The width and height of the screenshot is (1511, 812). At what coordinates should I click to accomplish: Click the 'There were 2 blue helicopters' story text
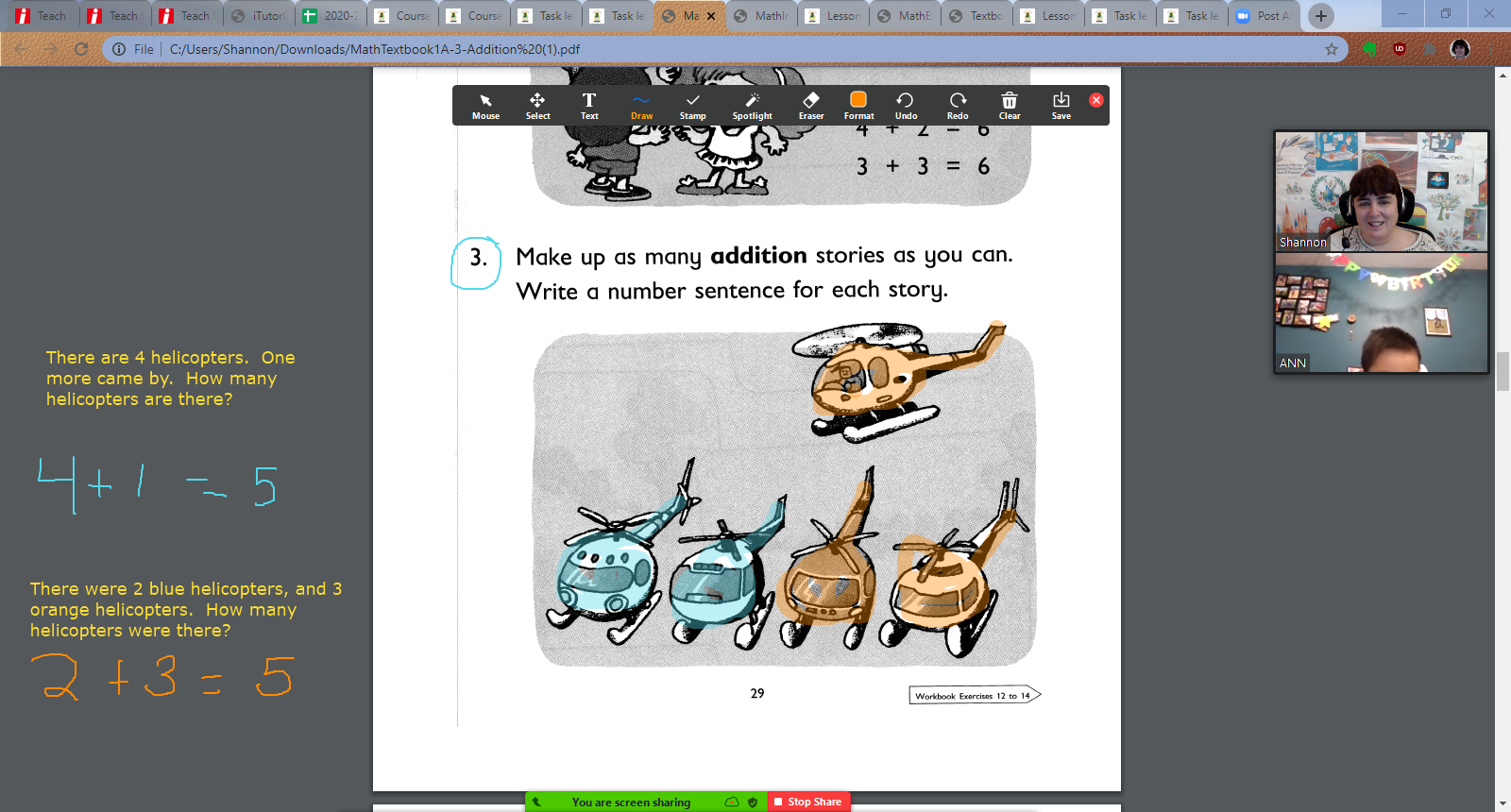point(186,609)
